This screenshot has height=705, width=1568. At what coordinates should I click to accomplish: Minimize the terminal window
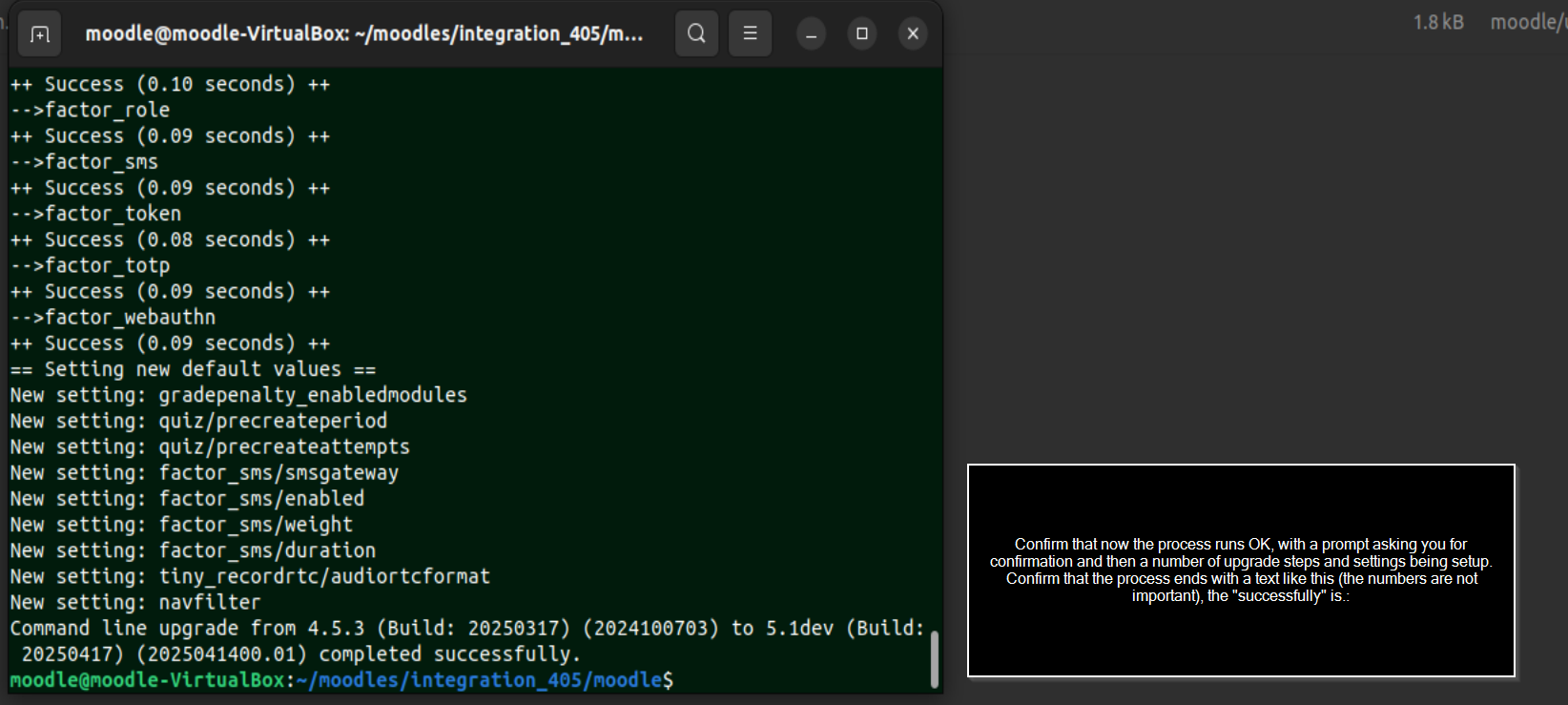point(811,34)
